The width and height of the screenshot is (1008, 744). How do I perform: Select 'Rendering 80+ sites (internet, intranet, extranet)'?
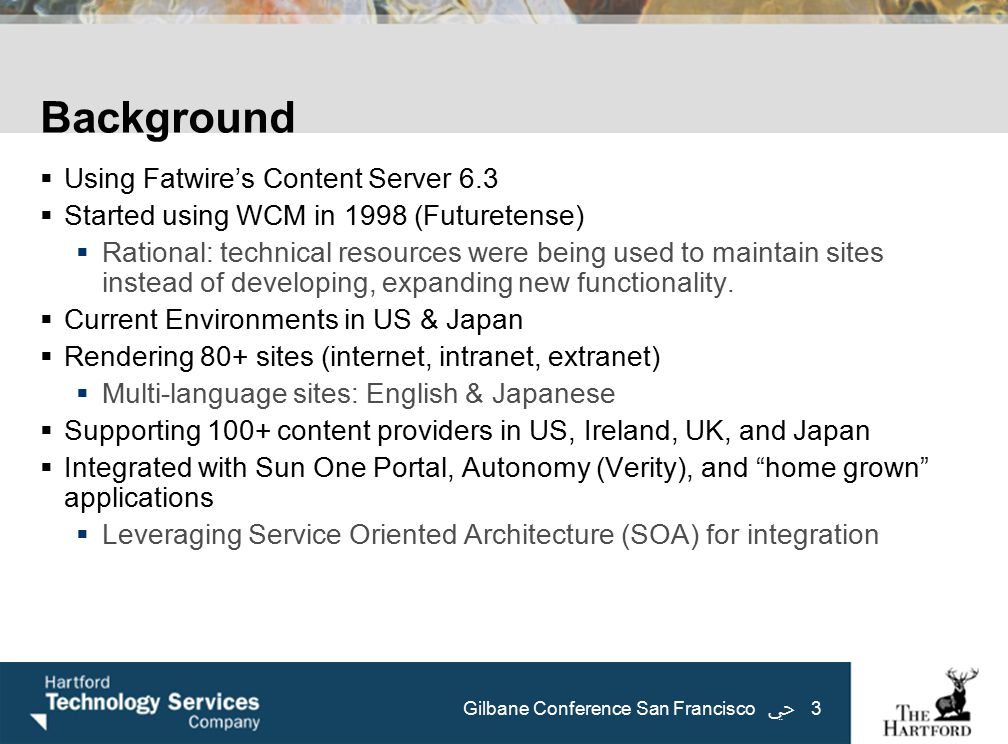pyautogui.click(x=362, y=357)
